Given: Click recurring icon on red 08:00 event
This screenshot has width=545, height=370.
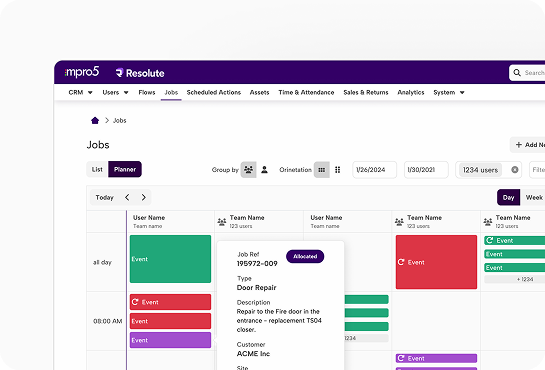Looking at the screenshot, I should coord(135,302).
